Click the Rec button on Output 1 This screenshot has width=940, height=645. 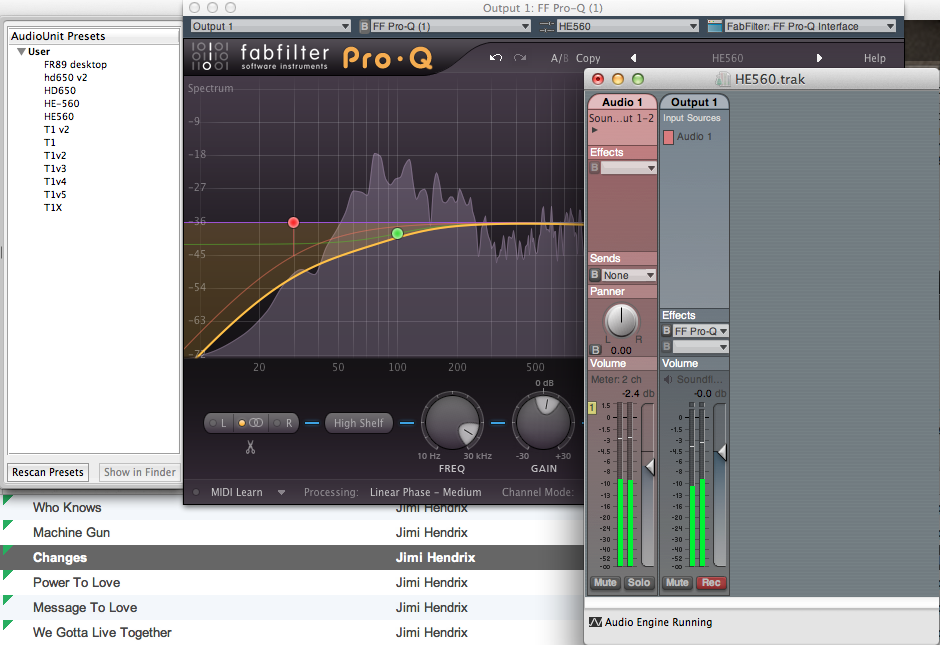(711, 583)
